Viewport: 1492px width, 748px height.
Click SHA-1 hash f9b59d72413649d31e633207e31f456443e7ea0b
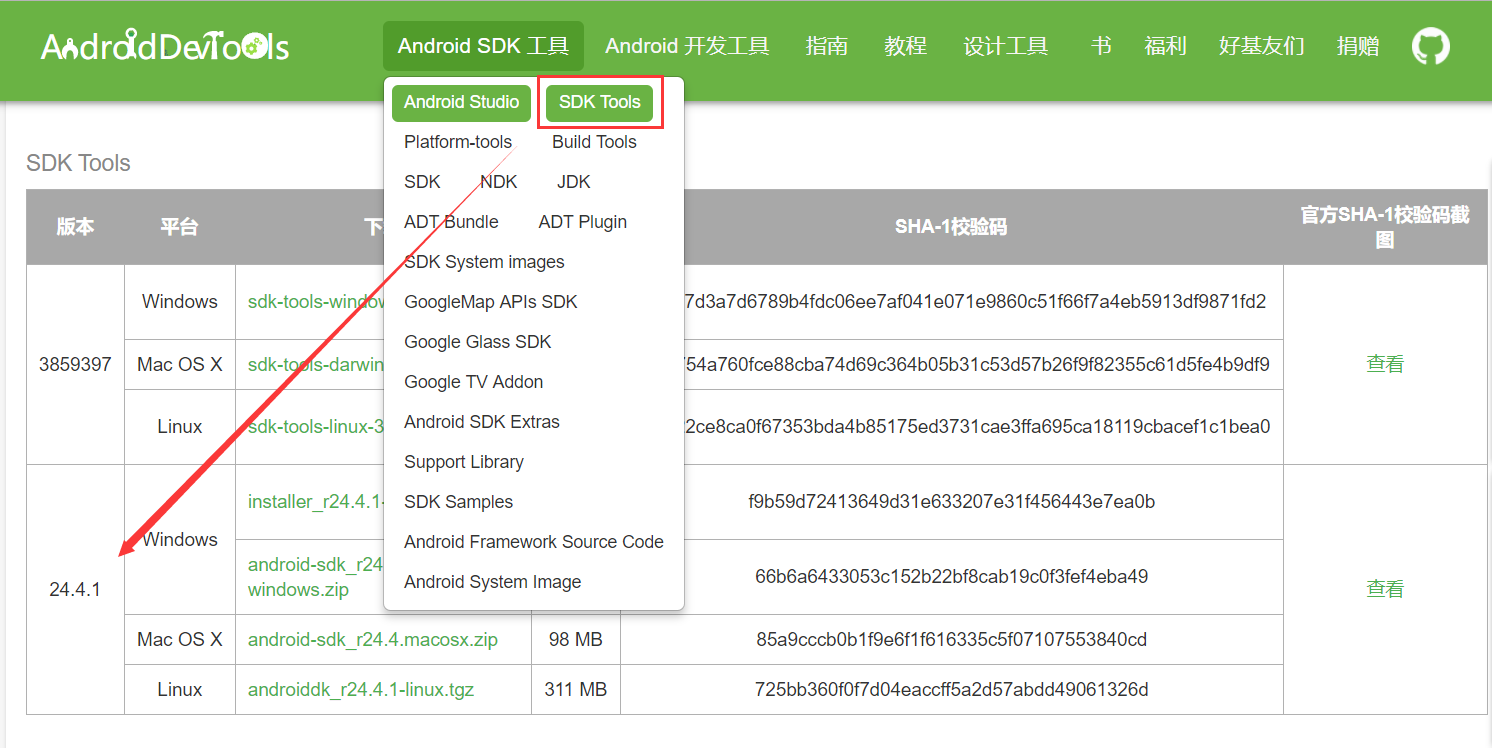pyautogui.click(x=951, y=502)
